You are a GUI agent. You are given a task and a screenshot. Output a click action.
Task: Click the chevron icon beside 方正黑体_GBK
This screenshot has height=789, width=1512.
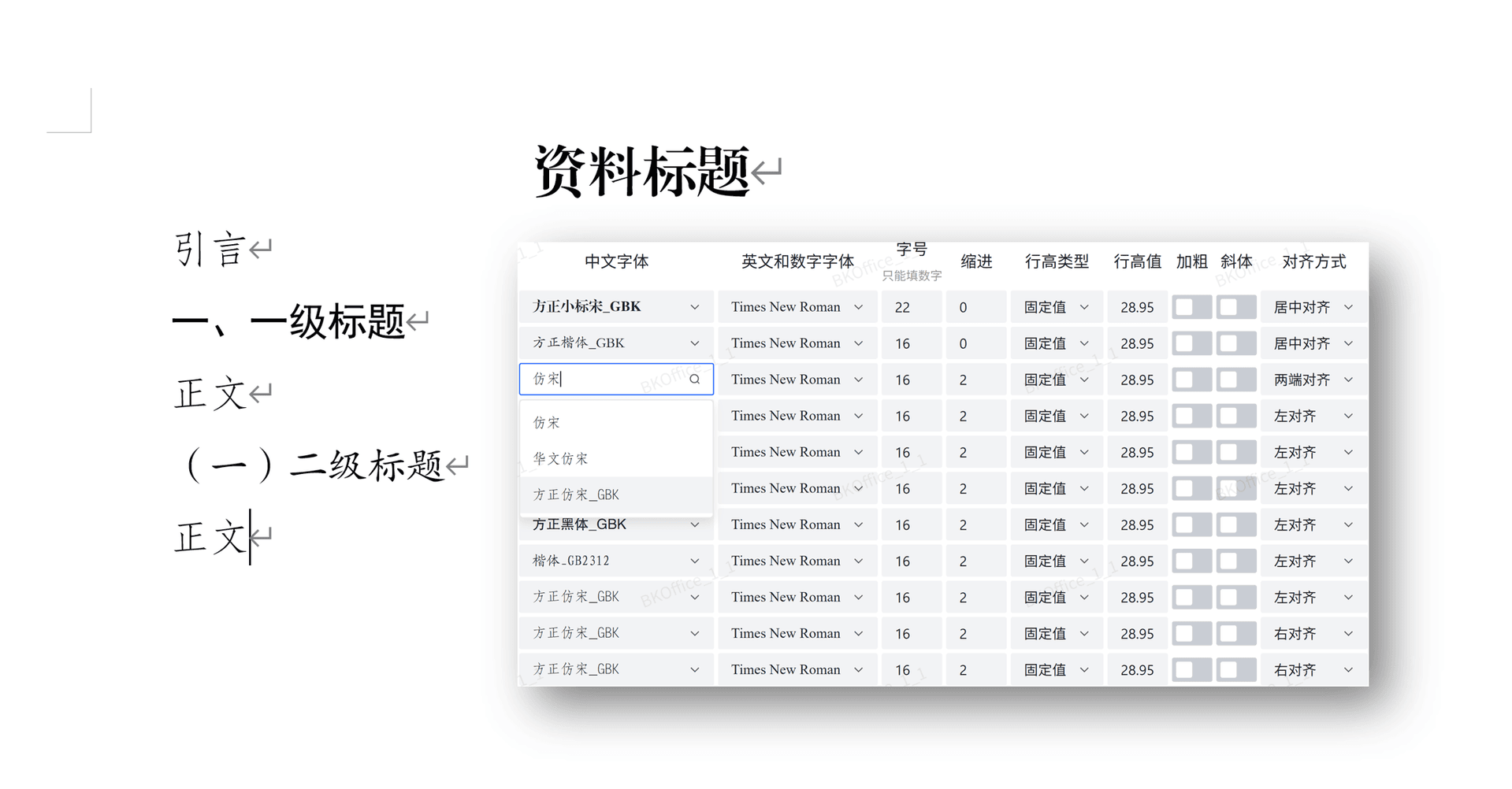tap(694, 525)
